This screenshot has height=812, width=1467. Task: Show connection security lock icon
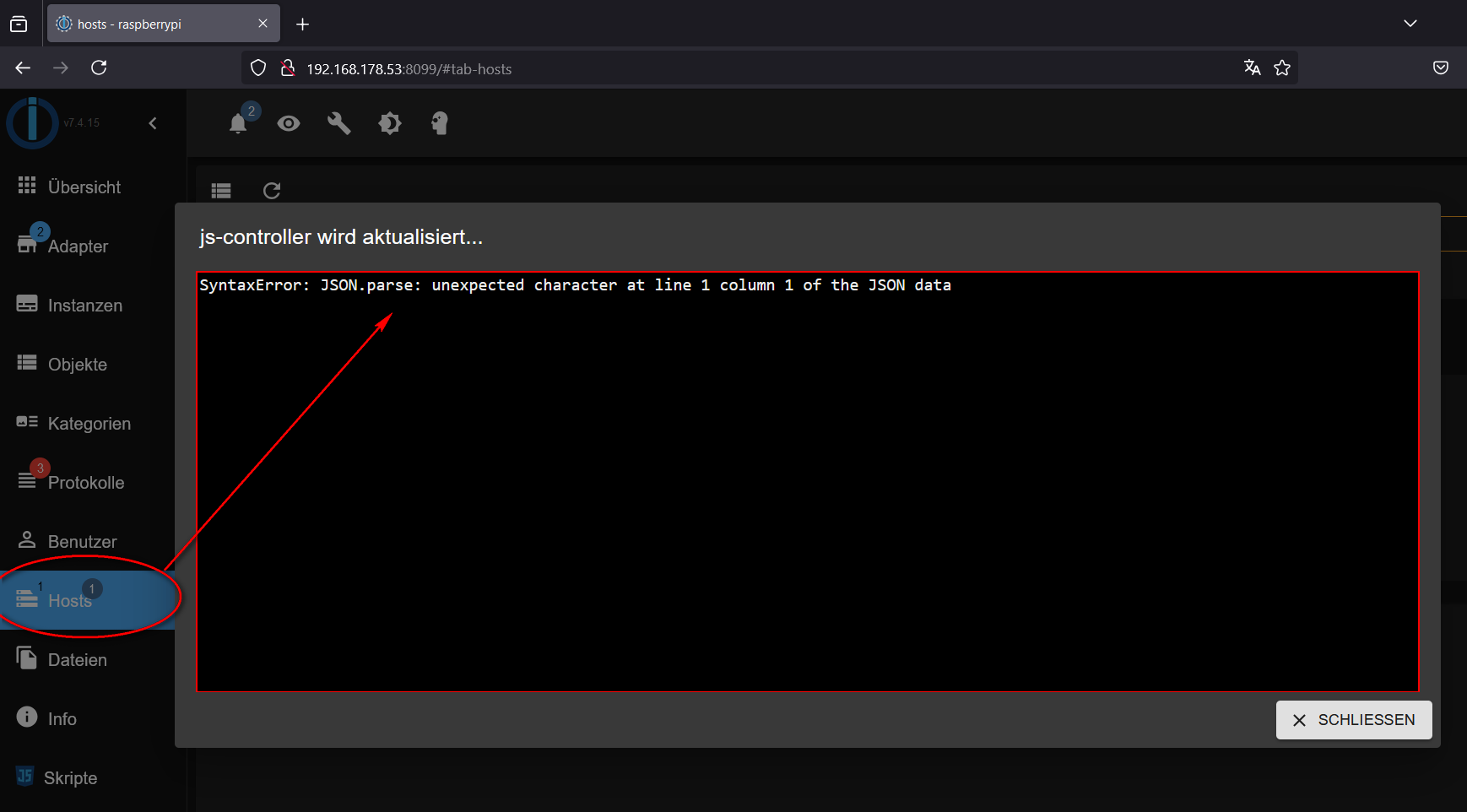tap(288, 68)
